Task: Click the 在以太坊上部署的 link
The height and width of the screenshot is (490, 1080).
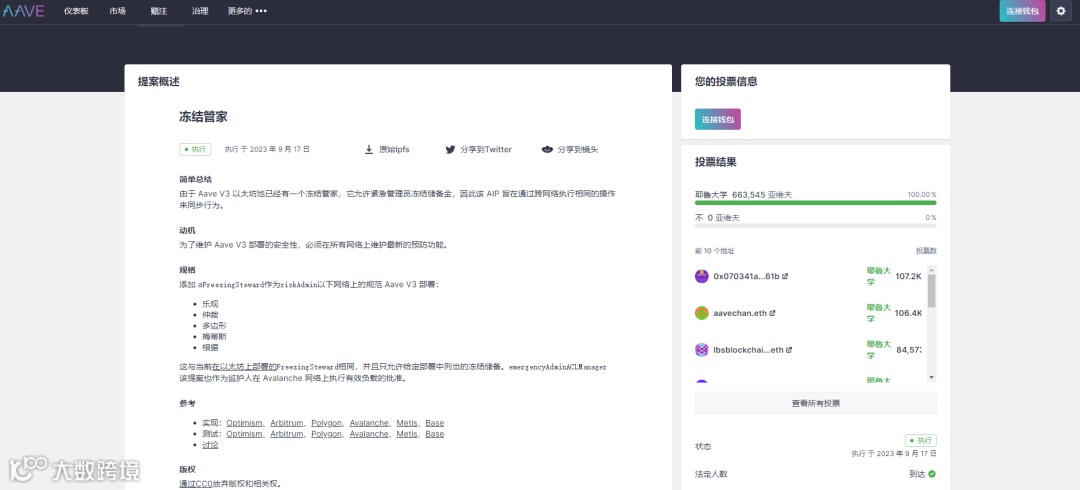Action: [x=244, y=367]
